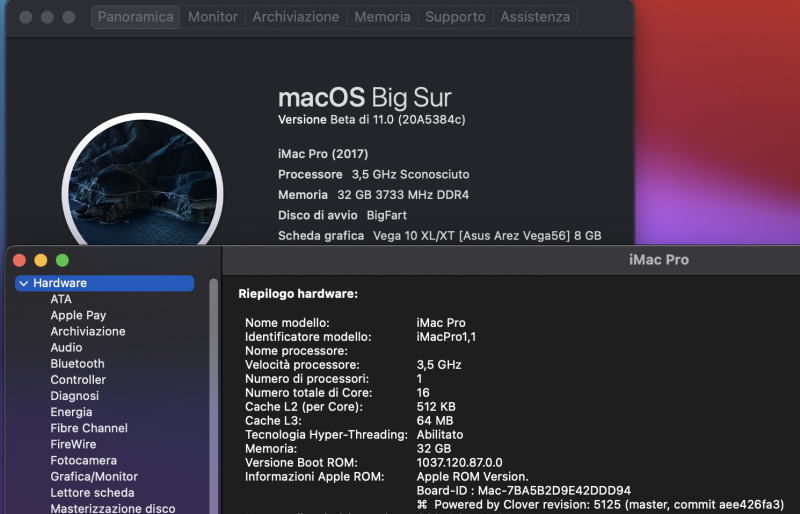Maximize the iMac Pro report with green button

point(62,260)
